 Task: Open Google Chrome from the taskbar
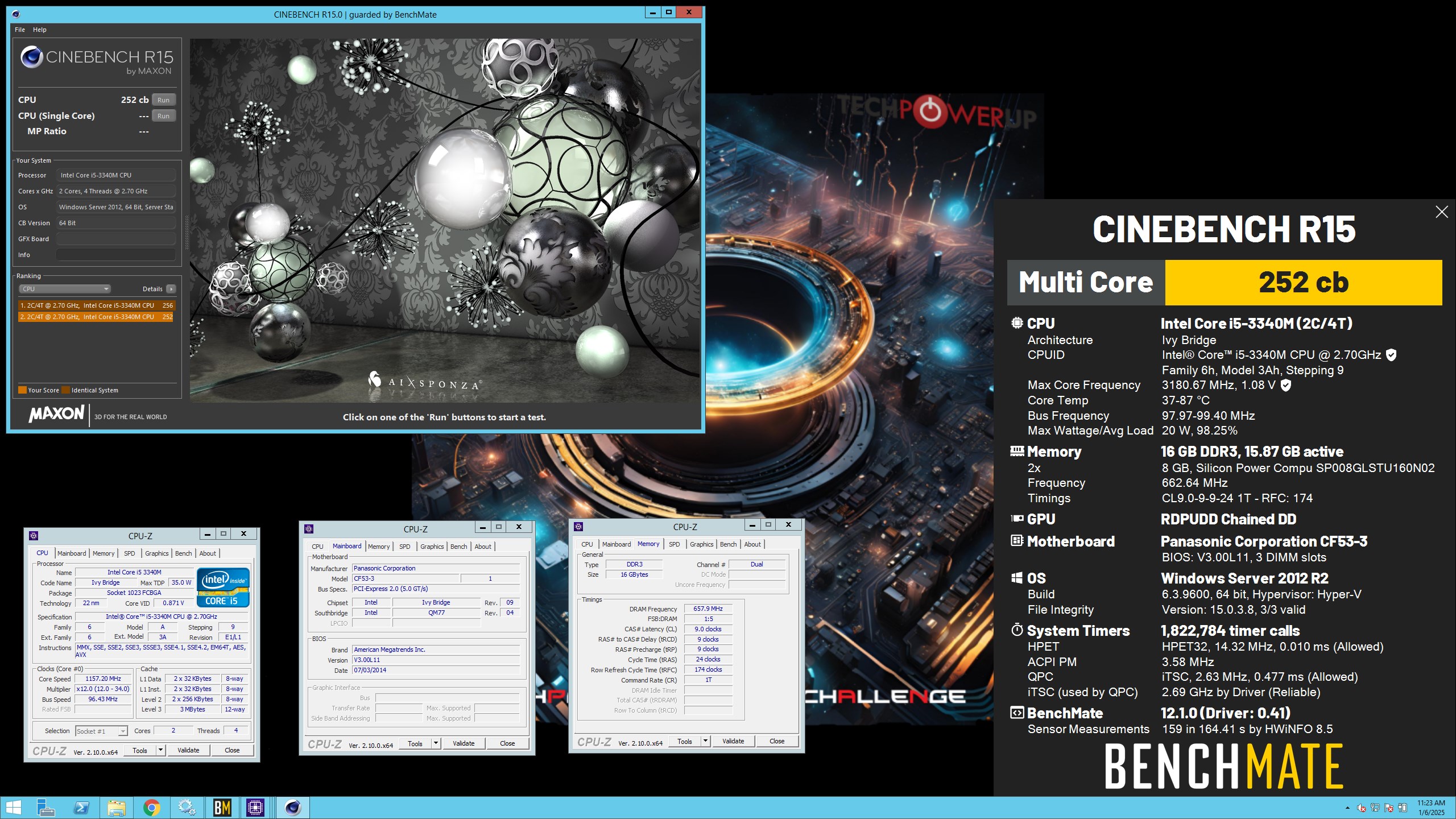tap(152, 808)
